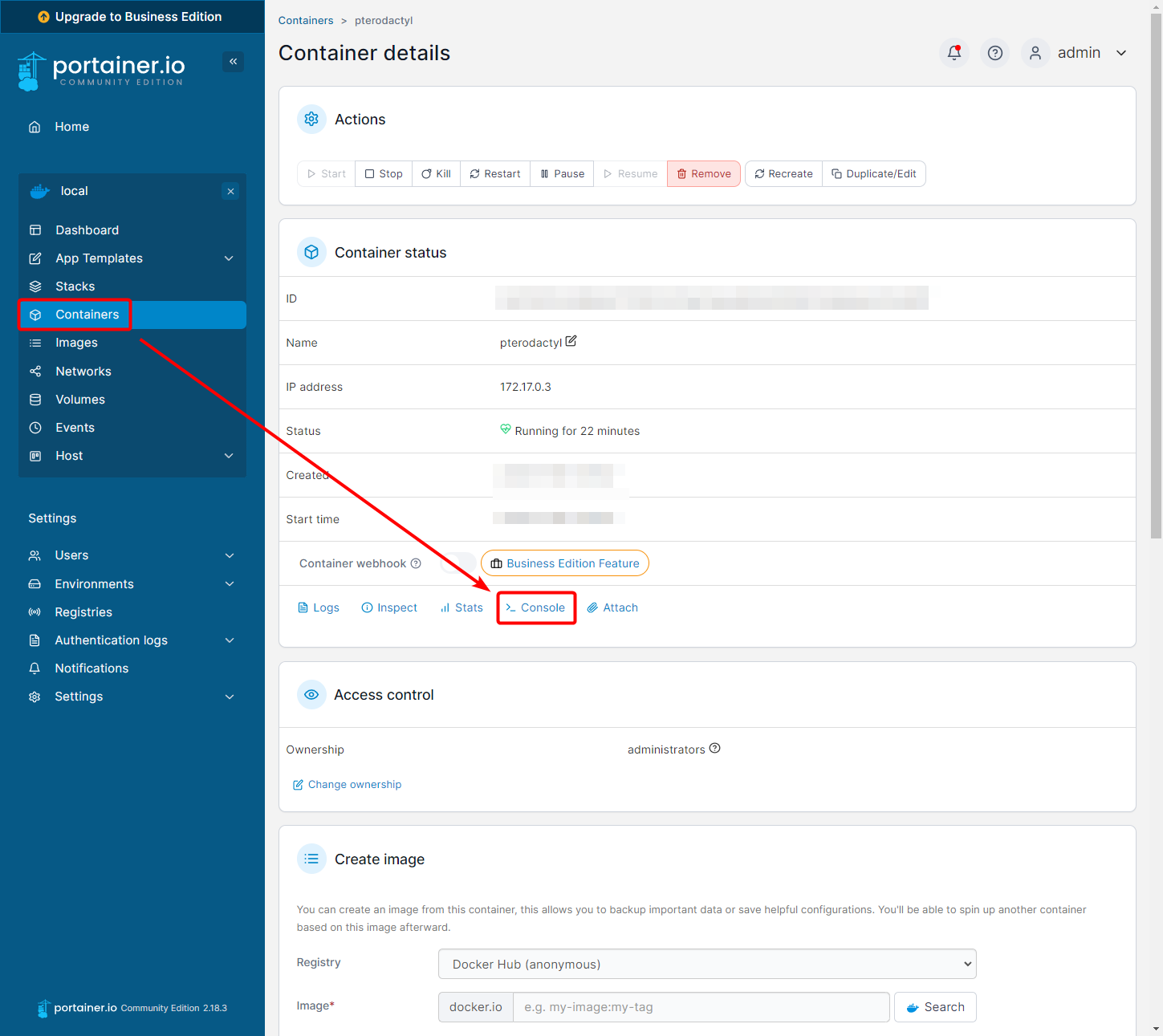Expand the Authentication logs chevron
Screen dimensions: 1163x1036
230,640
